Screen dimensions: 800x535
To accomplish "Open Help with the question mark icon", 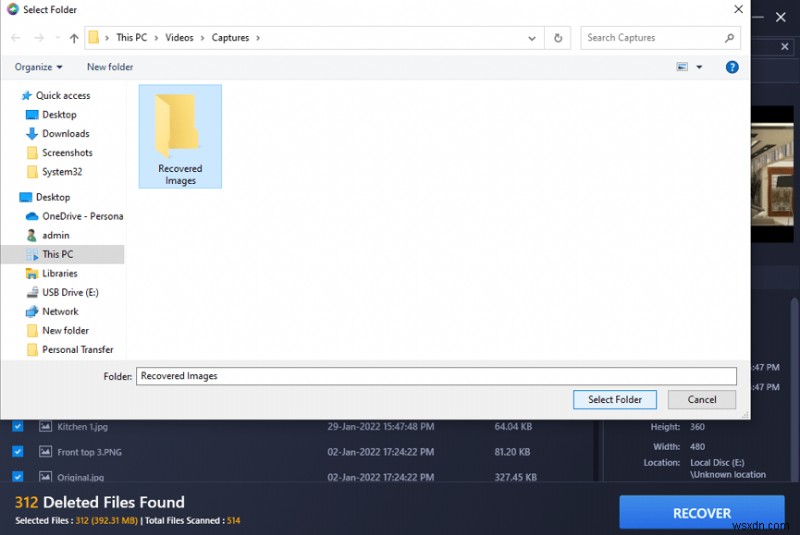I will (x=732, y=67).
